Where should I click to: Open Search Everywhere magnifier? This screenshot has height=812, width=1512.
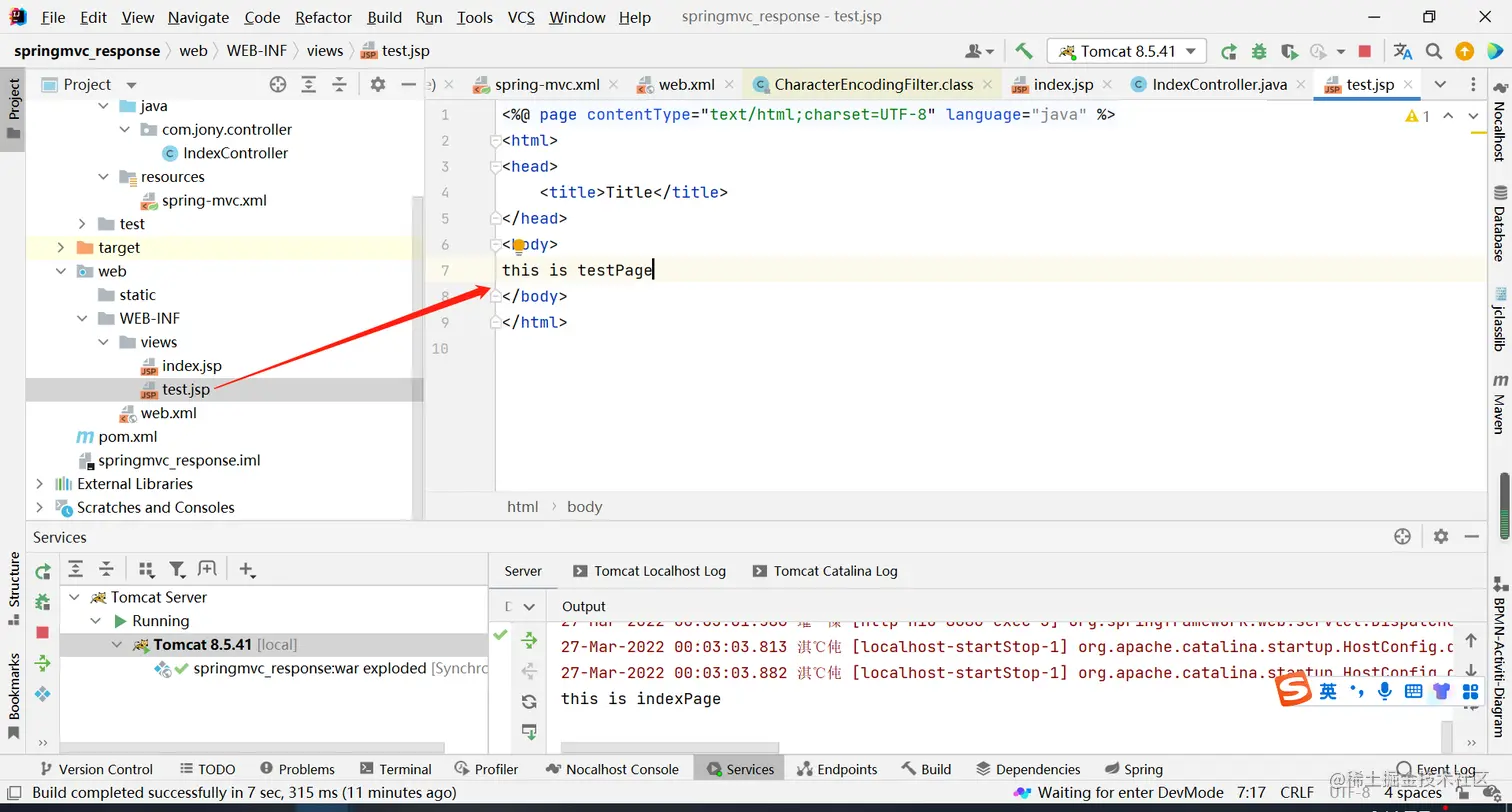pos(1434,51)
